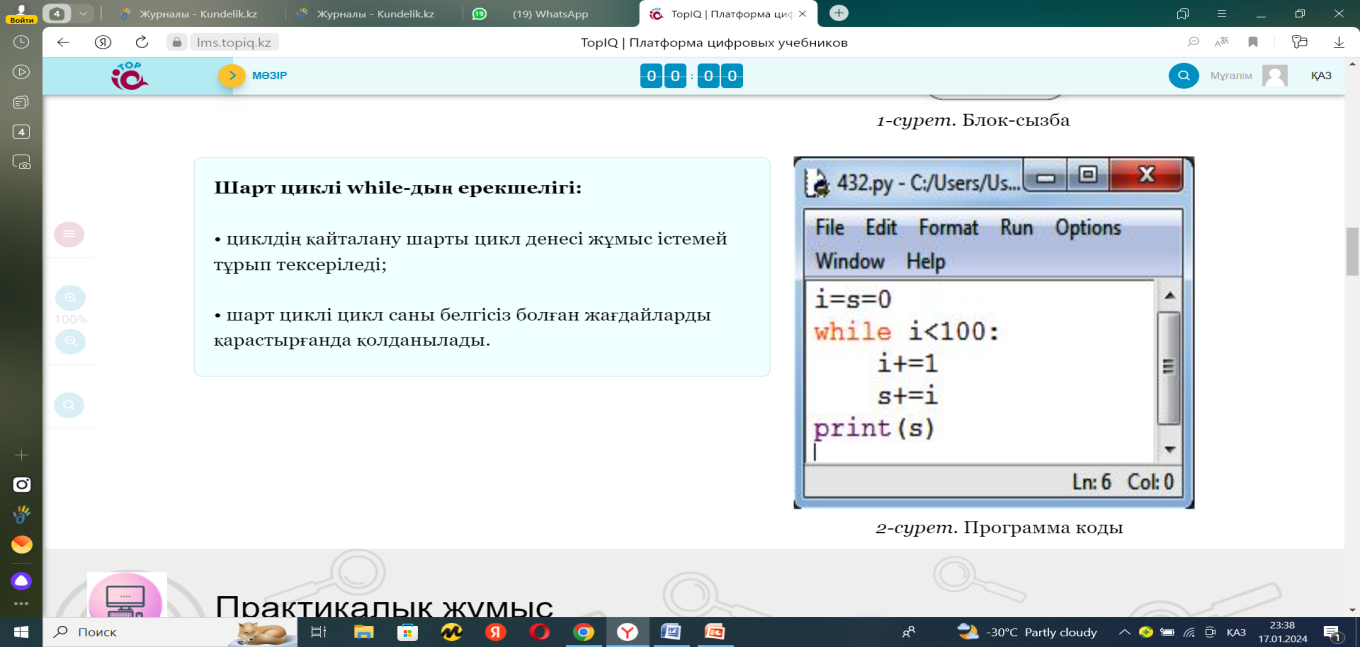Click the zoom-out magnifier on the floating toolbar
The image size is (1360, 647).
[x=70, y=342]
